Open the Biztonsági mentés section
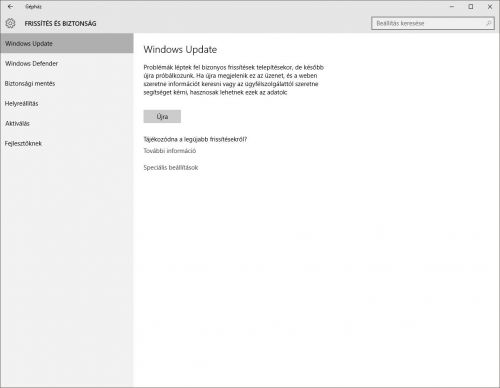Image resolution: width=500 pixels, height=388 pixels. (x=67, y=83)
